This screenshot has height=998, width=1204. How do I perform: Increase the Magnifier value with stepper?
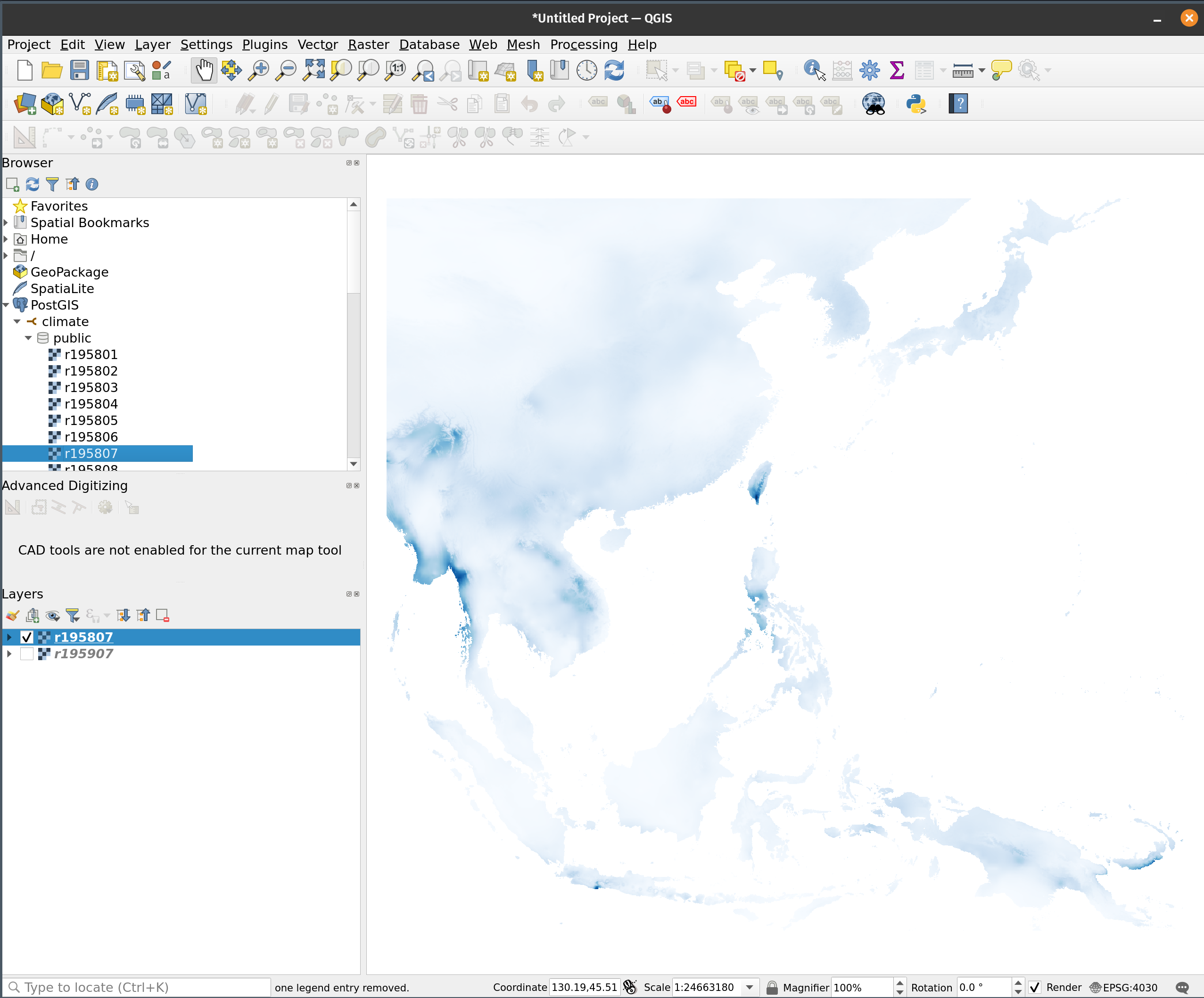pyautogui.click(x=899, y=983)
